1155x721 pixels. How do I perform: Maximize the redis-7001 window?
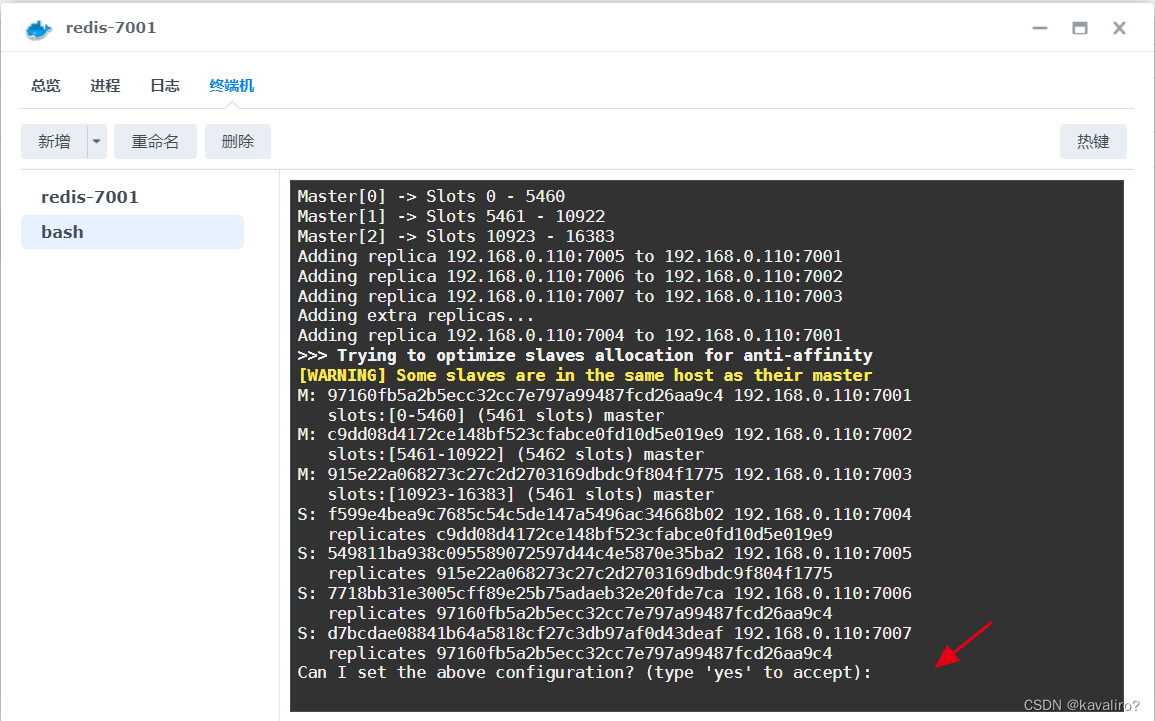tap(1080, 28)
